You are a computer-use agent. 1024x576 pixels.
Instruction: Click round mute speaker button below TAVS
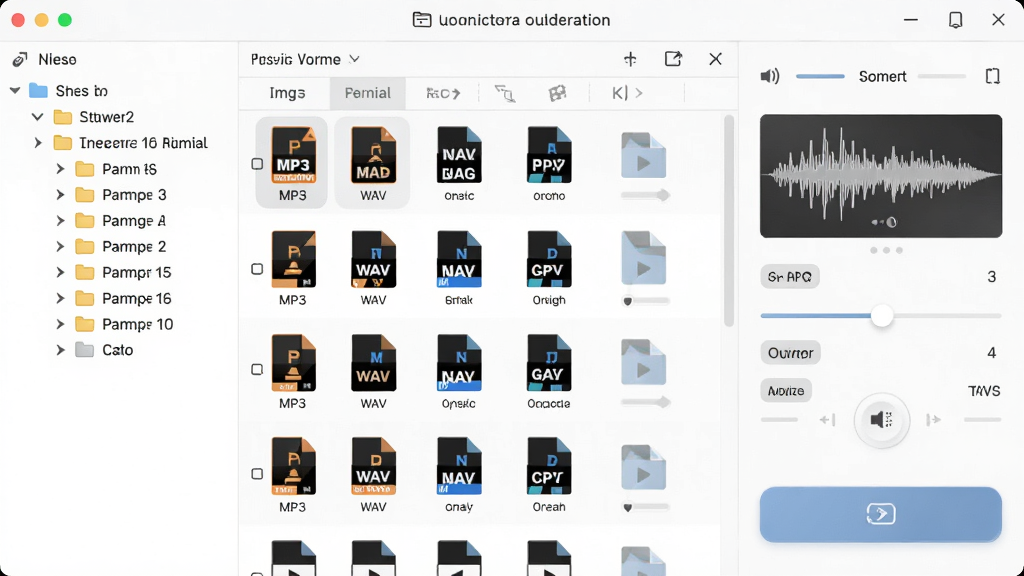882,420
